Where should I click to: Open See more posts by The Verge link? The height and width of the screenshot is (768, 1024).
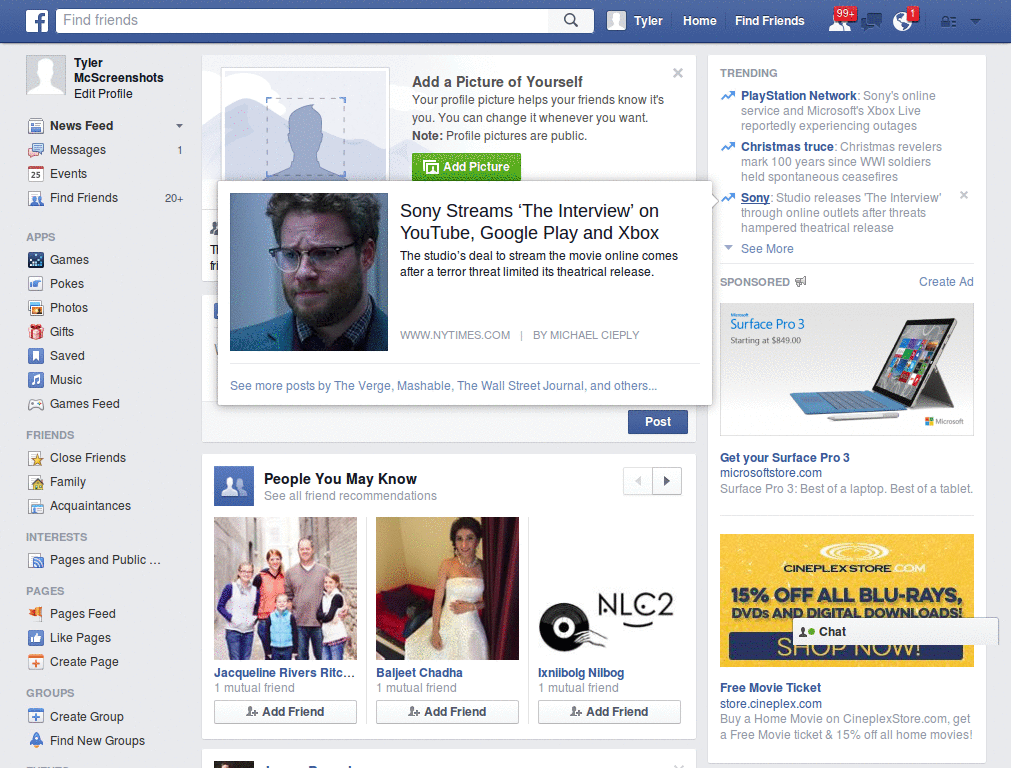click(443, 386)
